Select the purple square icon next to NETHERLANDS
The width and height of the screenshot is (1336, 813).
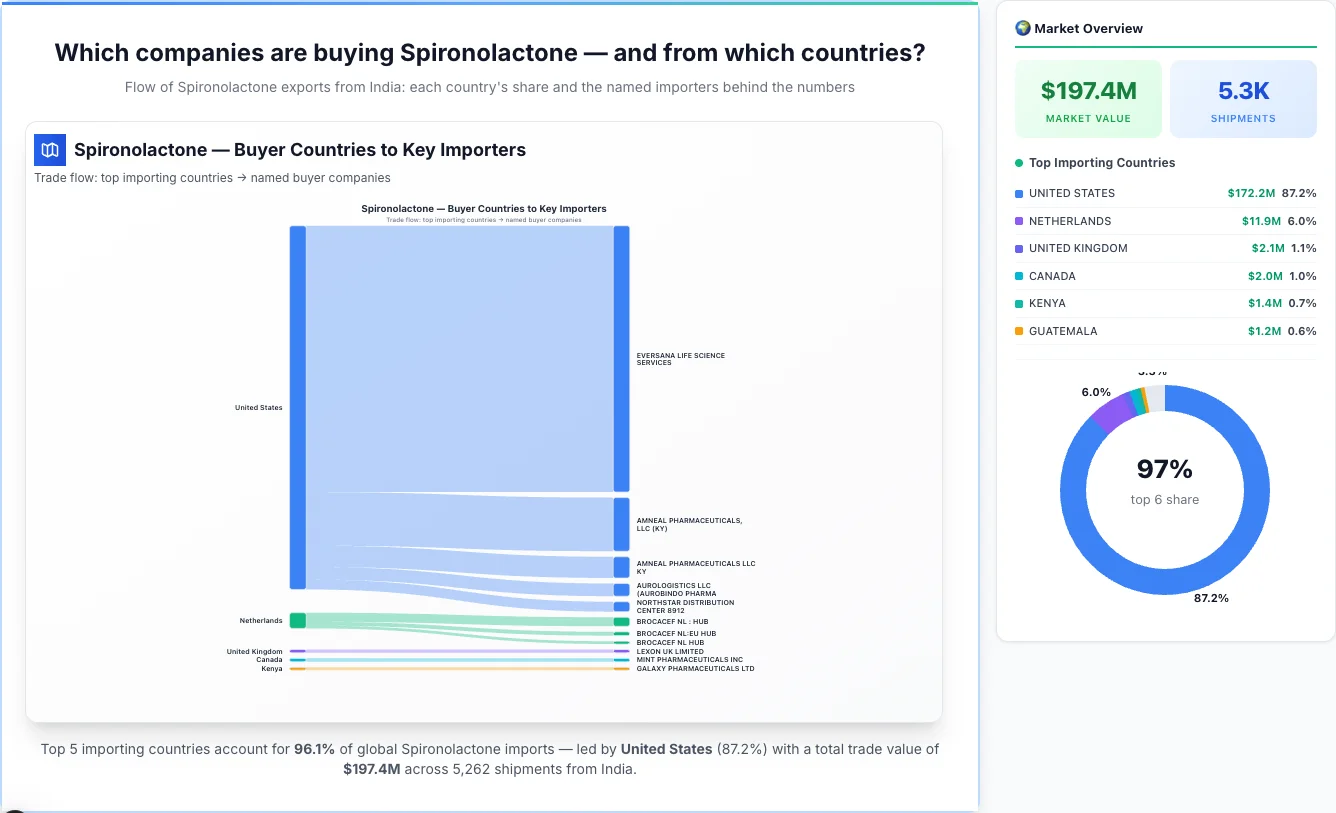click(1020, 221)
